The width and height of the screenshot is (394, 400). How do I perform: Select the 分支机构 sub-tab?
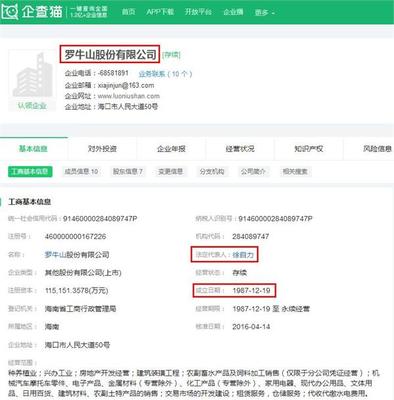212,172
